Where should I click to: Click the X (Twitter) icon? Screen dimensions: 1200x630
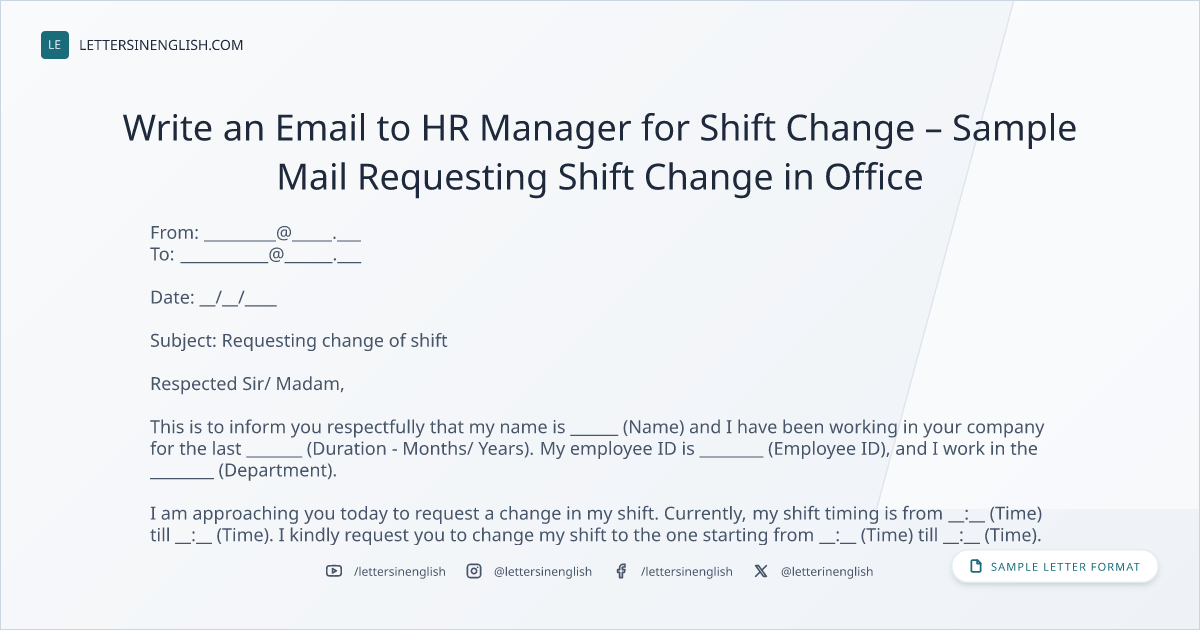[761, 571]
